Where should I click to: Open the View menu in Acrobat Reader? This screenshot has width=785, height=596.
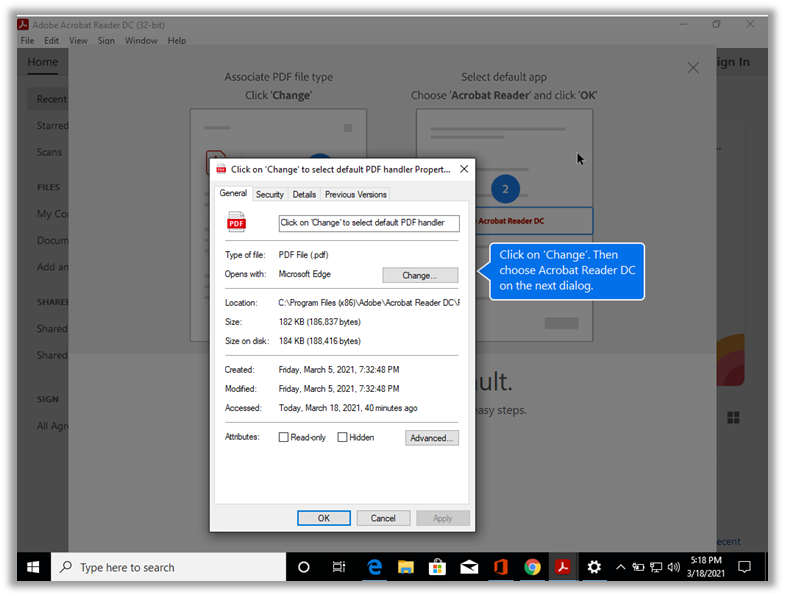click(x=78, y=41)
